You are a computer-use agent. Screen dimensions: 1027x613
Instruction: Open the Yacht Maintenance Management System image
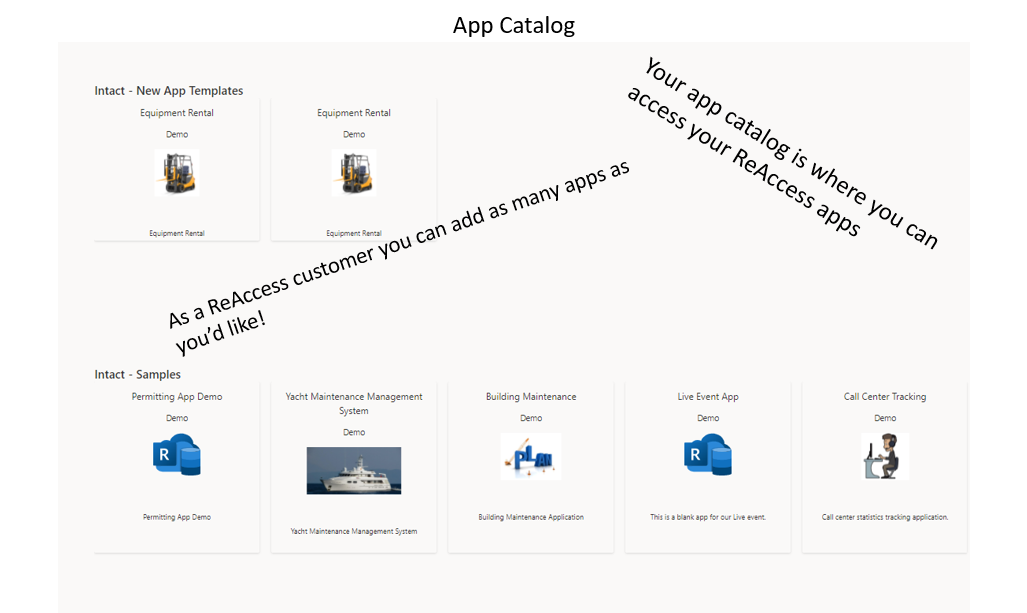tap(354, 471)
